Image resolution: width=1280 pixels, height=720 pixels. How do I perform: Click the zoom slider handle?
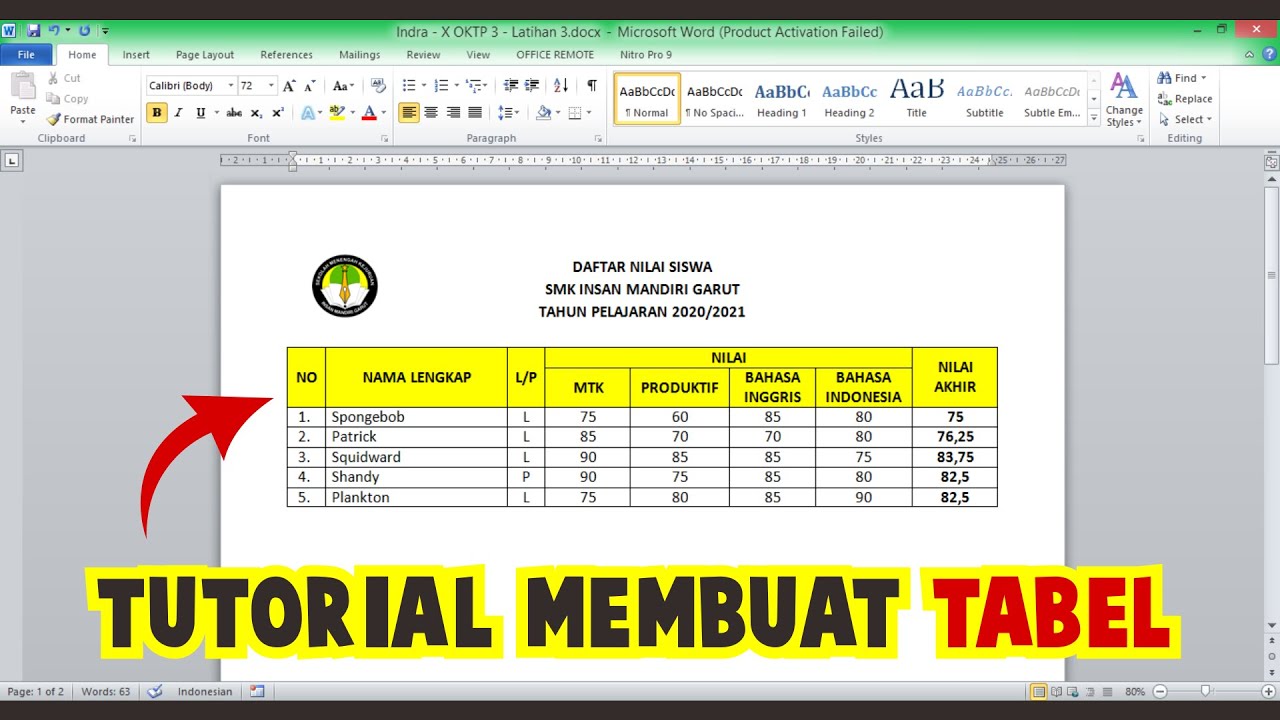pos(1206,691)
